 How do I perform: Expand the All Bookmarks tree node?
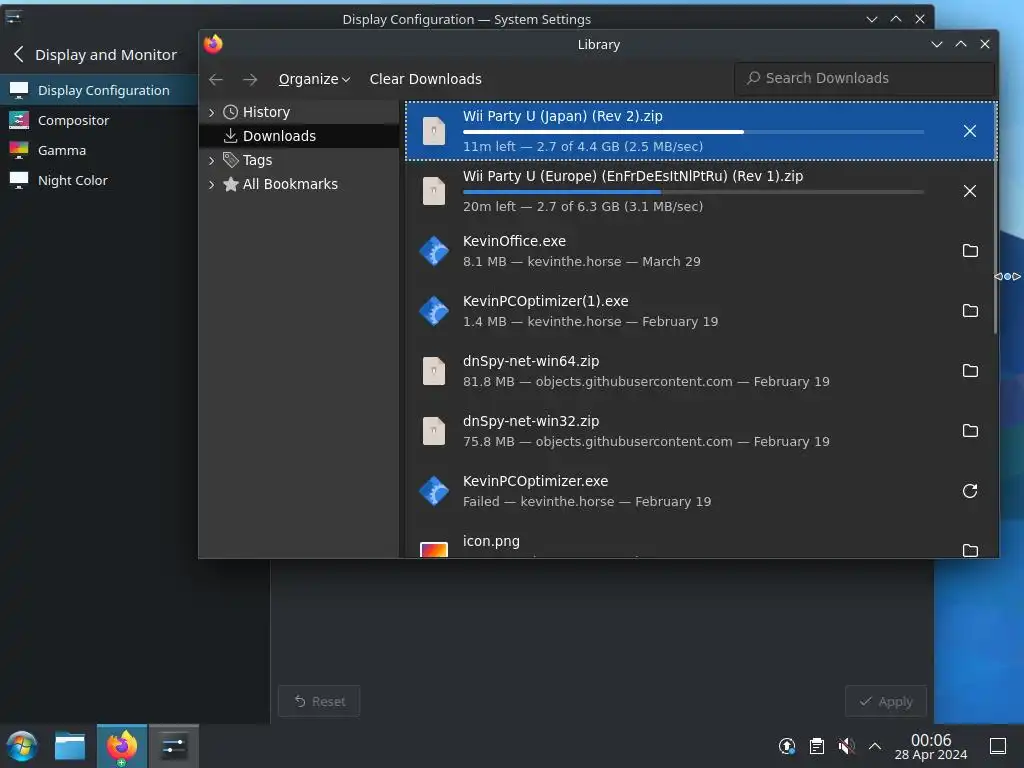pos(211,184)
